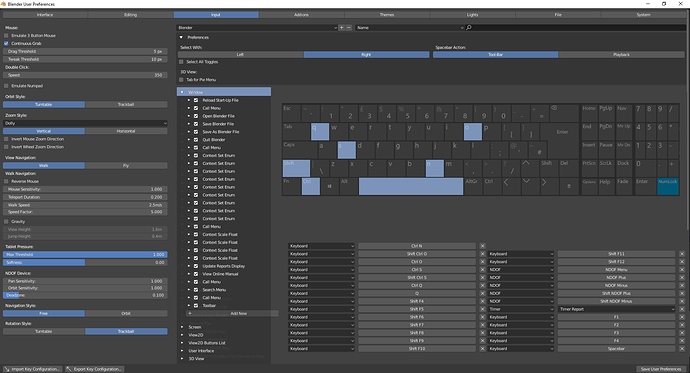Click the space bar key on keyboard diagram
The width and height of the screenshot is (690, 373).
click(411, 186)
